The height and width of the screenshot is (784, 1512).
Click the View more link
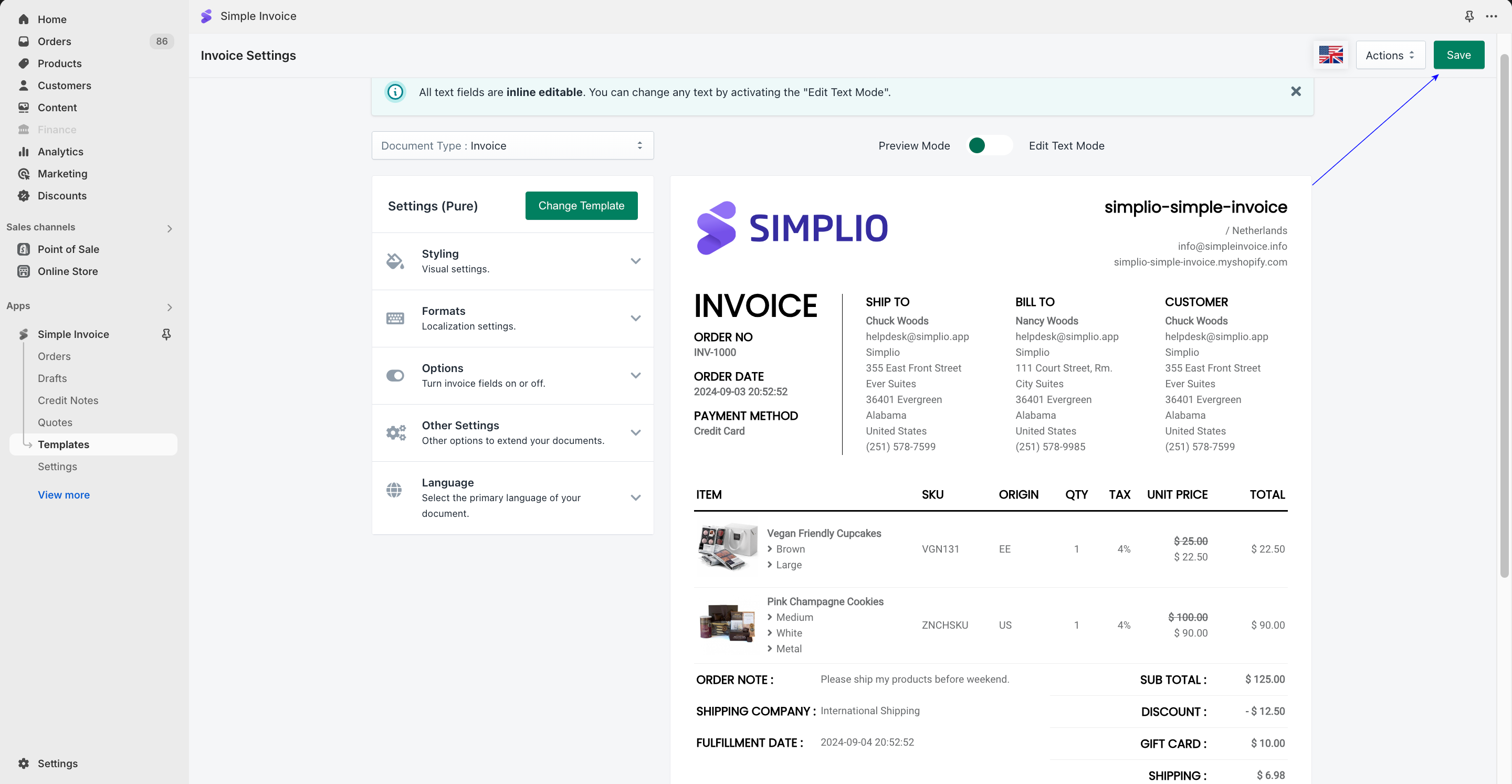pyautogui.click(x=64, y=495)
